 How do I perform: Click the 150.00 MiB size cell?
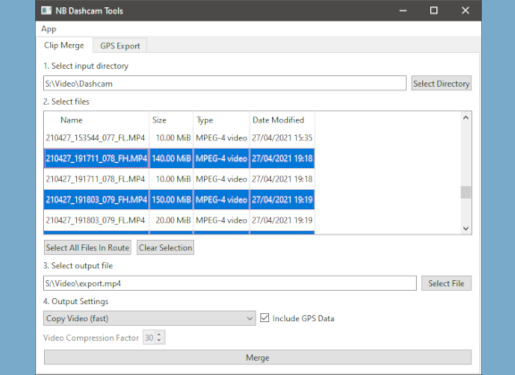click(171, 200)
